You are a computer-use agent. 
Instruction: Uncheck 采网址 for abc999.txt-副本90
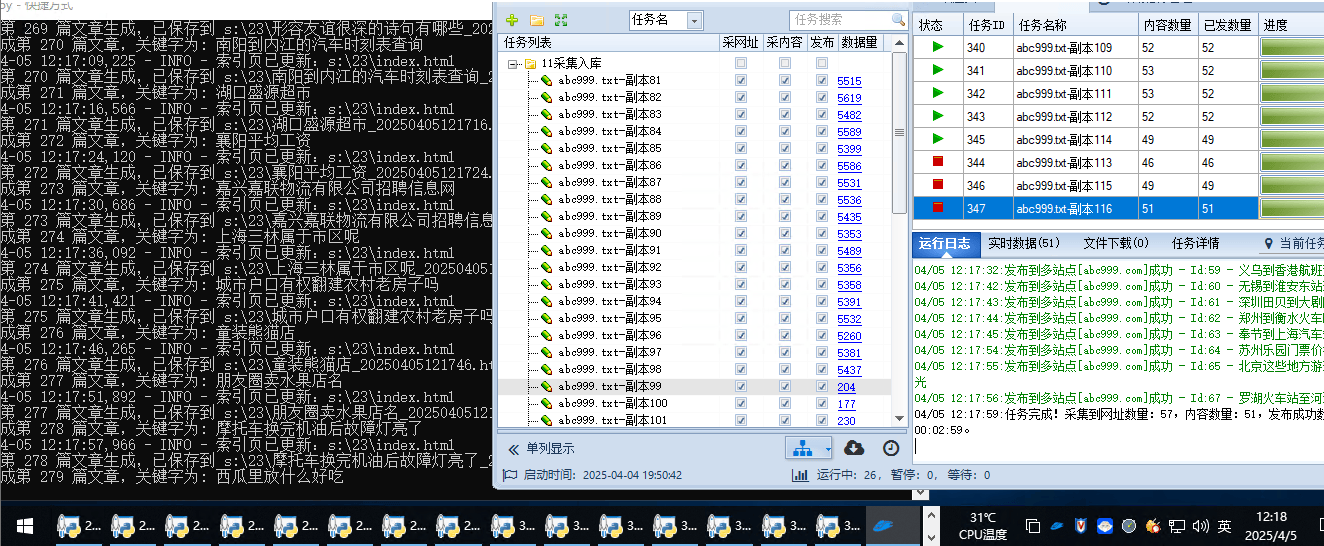pyautogui.click(x=740, y=234)
